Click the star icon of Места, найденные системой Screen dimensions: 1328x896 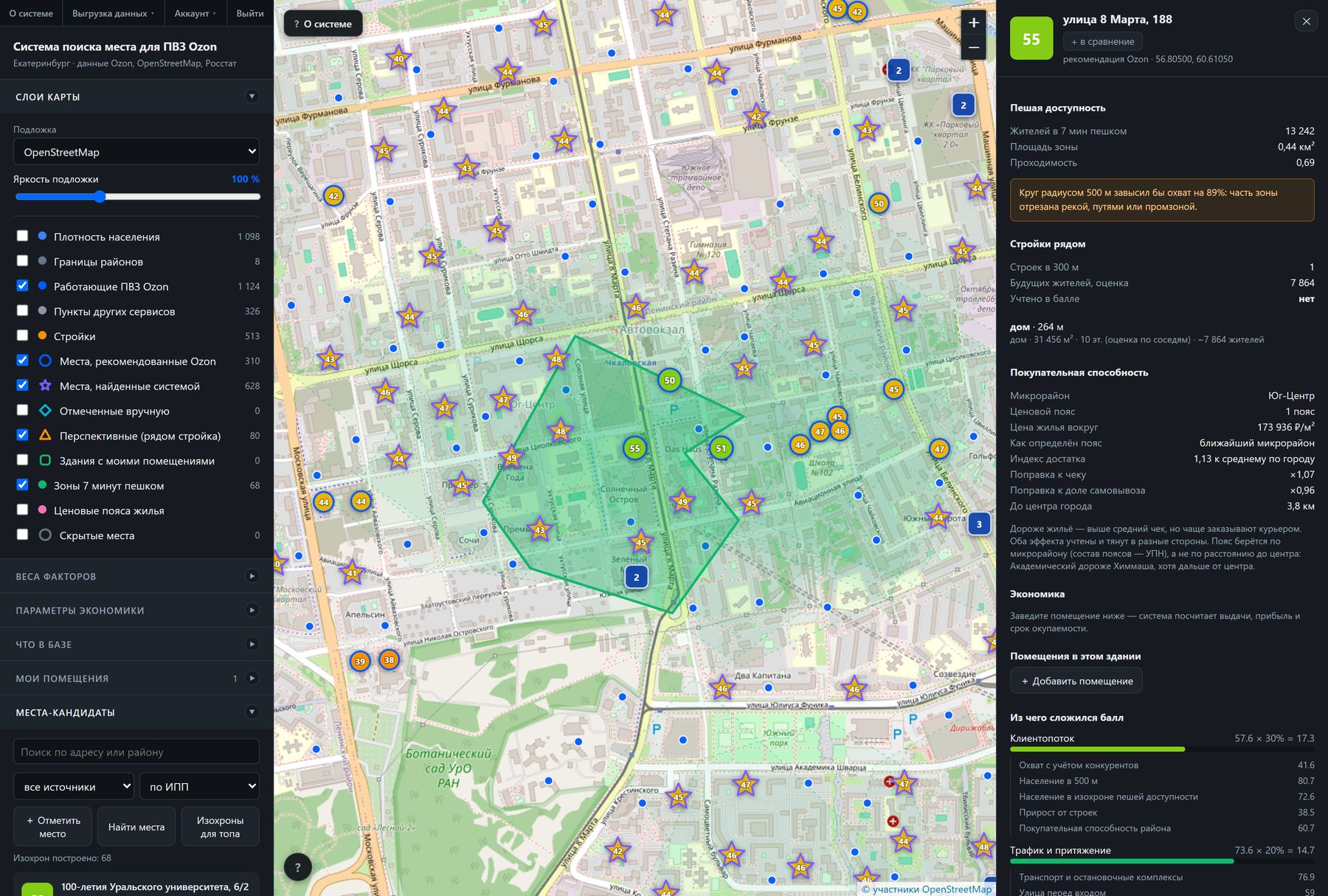(x=45, y=386)
